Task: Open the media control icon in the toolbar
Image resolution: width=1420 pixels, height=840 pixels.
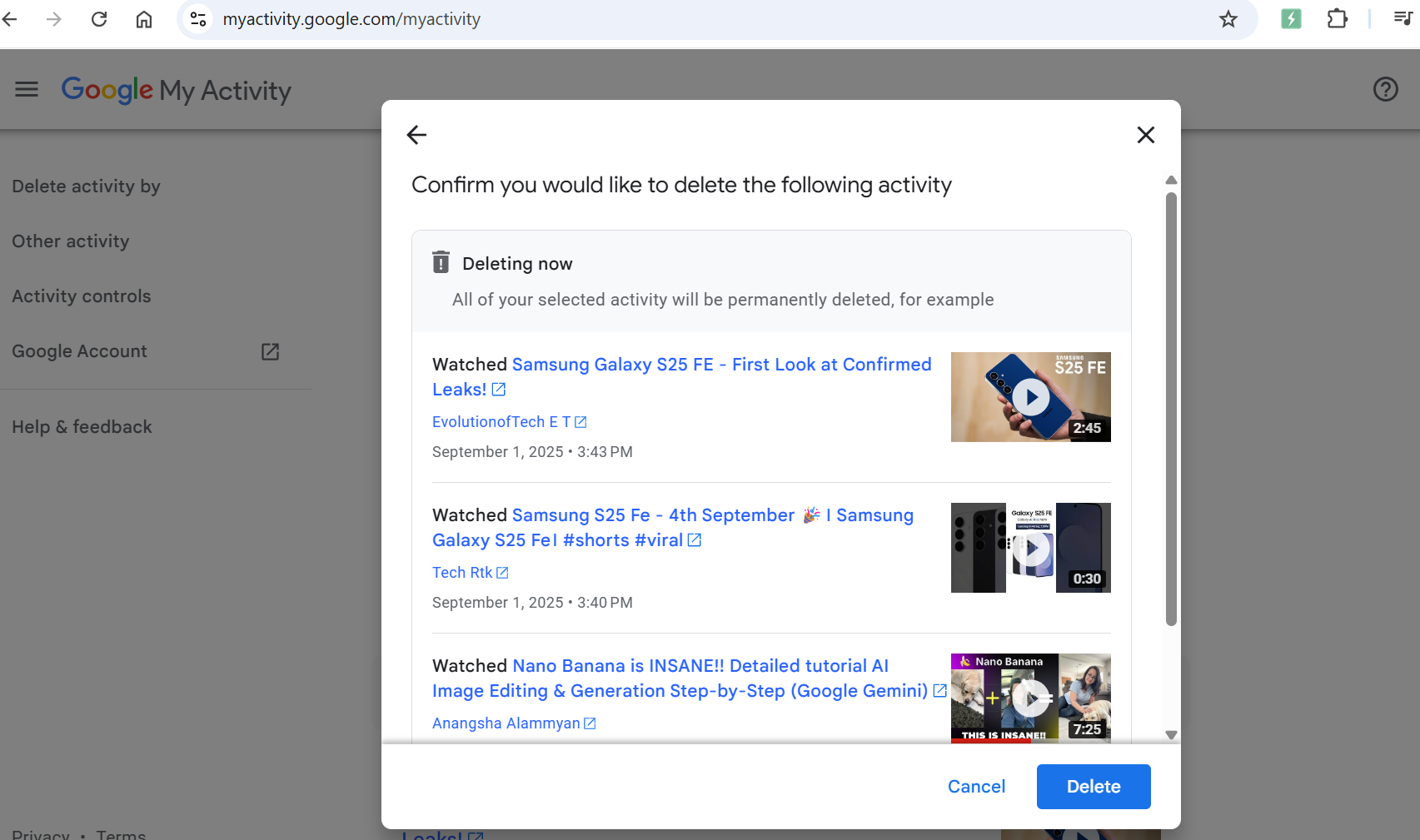Action: click(1403, 19)
